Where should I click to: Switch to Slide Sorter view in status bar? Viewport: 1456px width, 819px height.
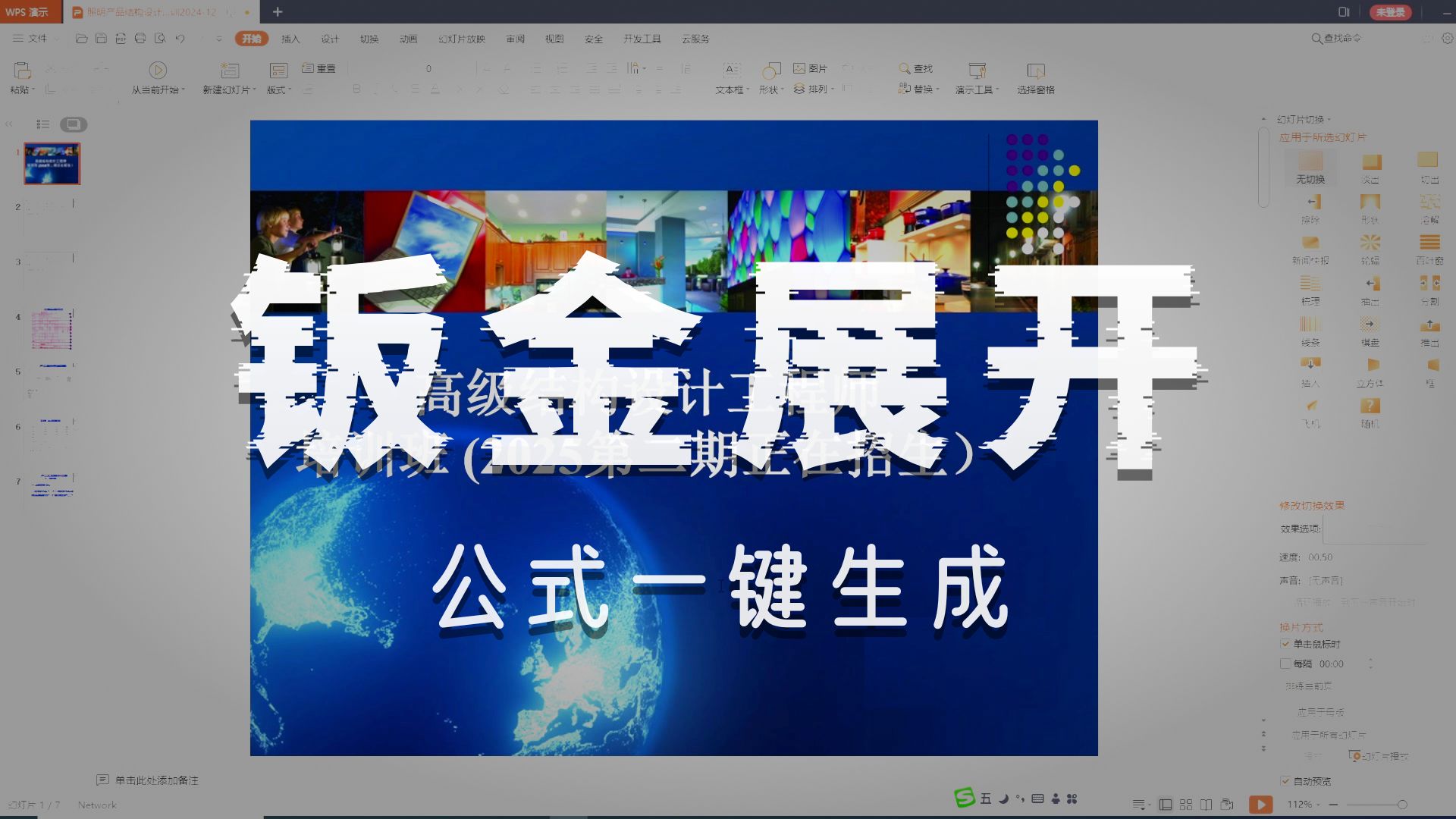click(1186, 805)
